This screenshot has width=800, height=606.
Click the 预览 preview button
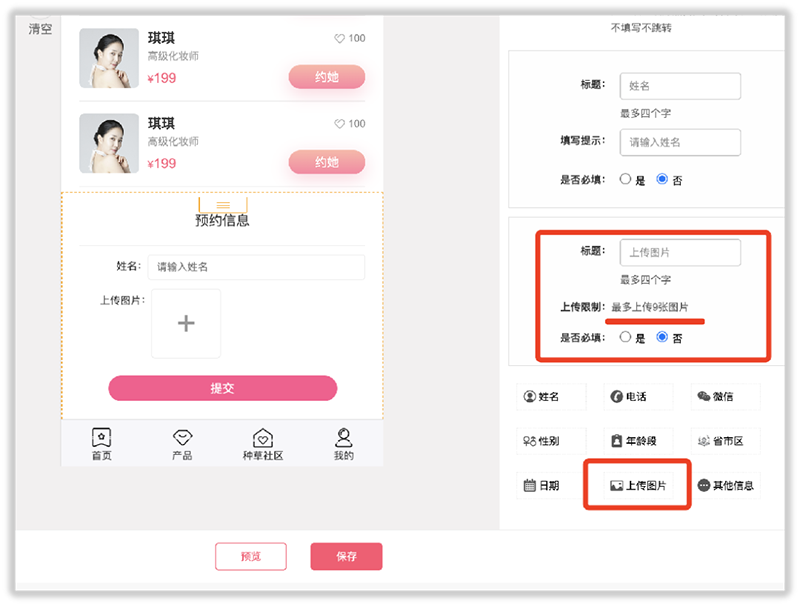pyautogui.click(x=251, y=556)
